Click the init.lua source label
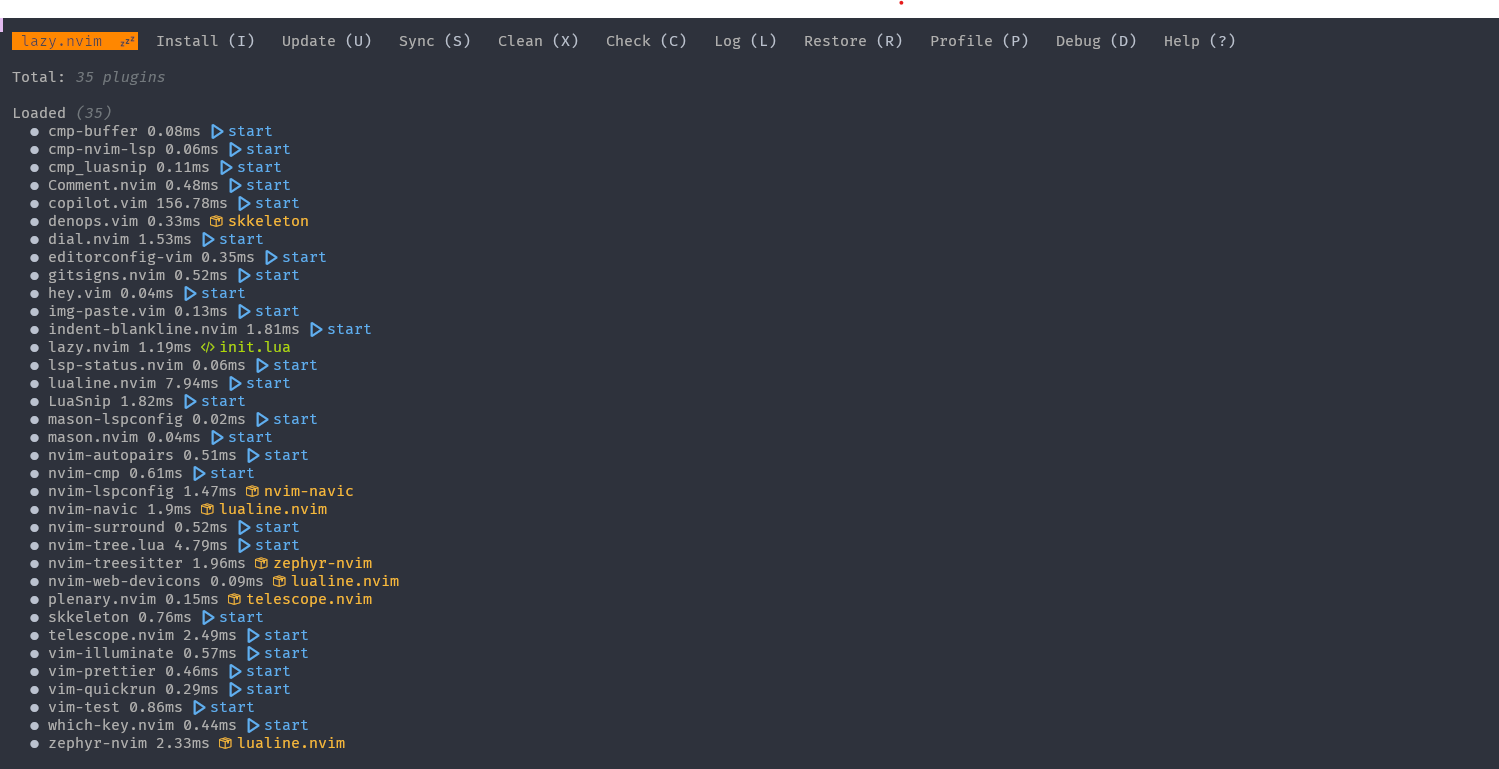Viewport: 1499px width, 769px height. click(x=255, y=347)
